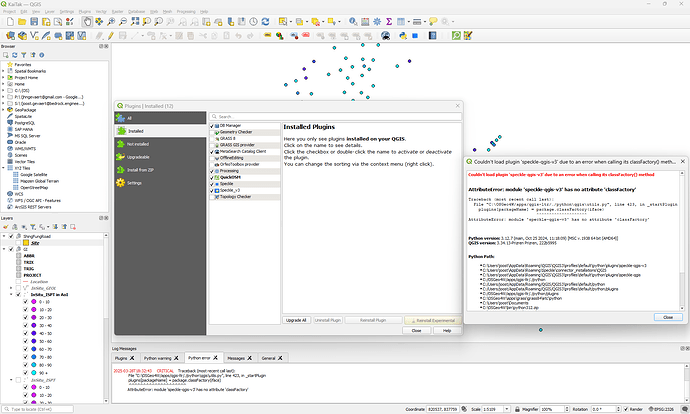690x414 pixels.
Task: Create a new project with New icon
Action: [x=10, y=22]
